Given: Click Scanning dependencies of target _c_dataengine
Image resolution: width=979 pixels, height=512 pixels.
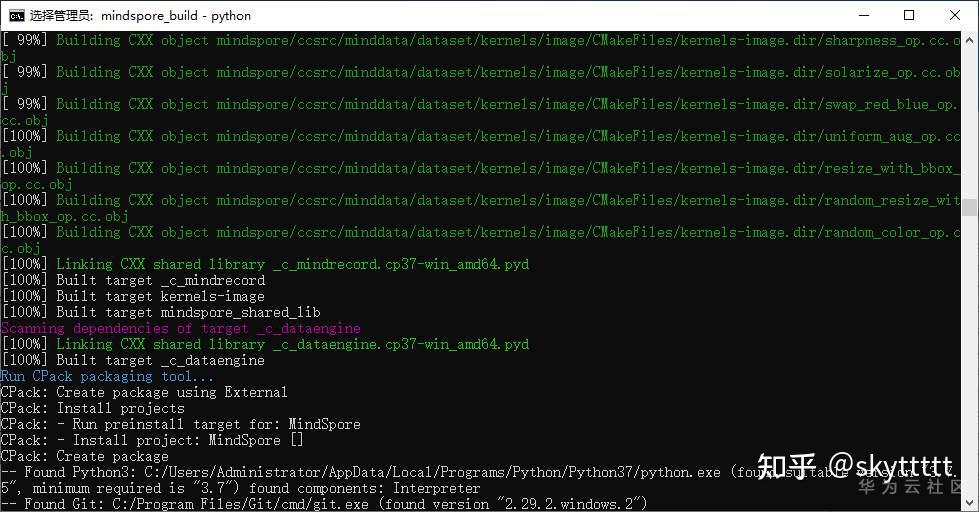Looking at the screenshot, I should click(x=181, y=328).
